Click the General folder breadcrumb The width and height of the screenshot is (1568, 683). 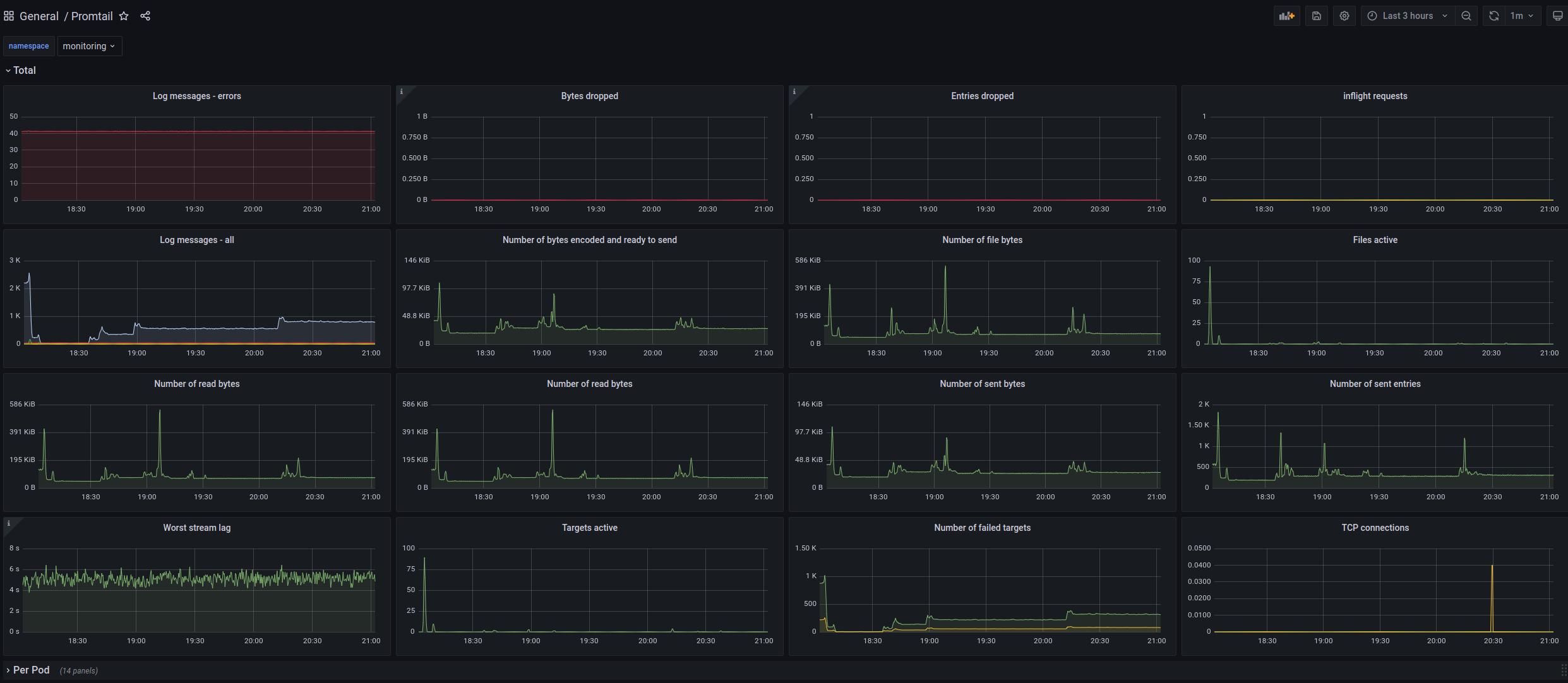coord(39,16)
